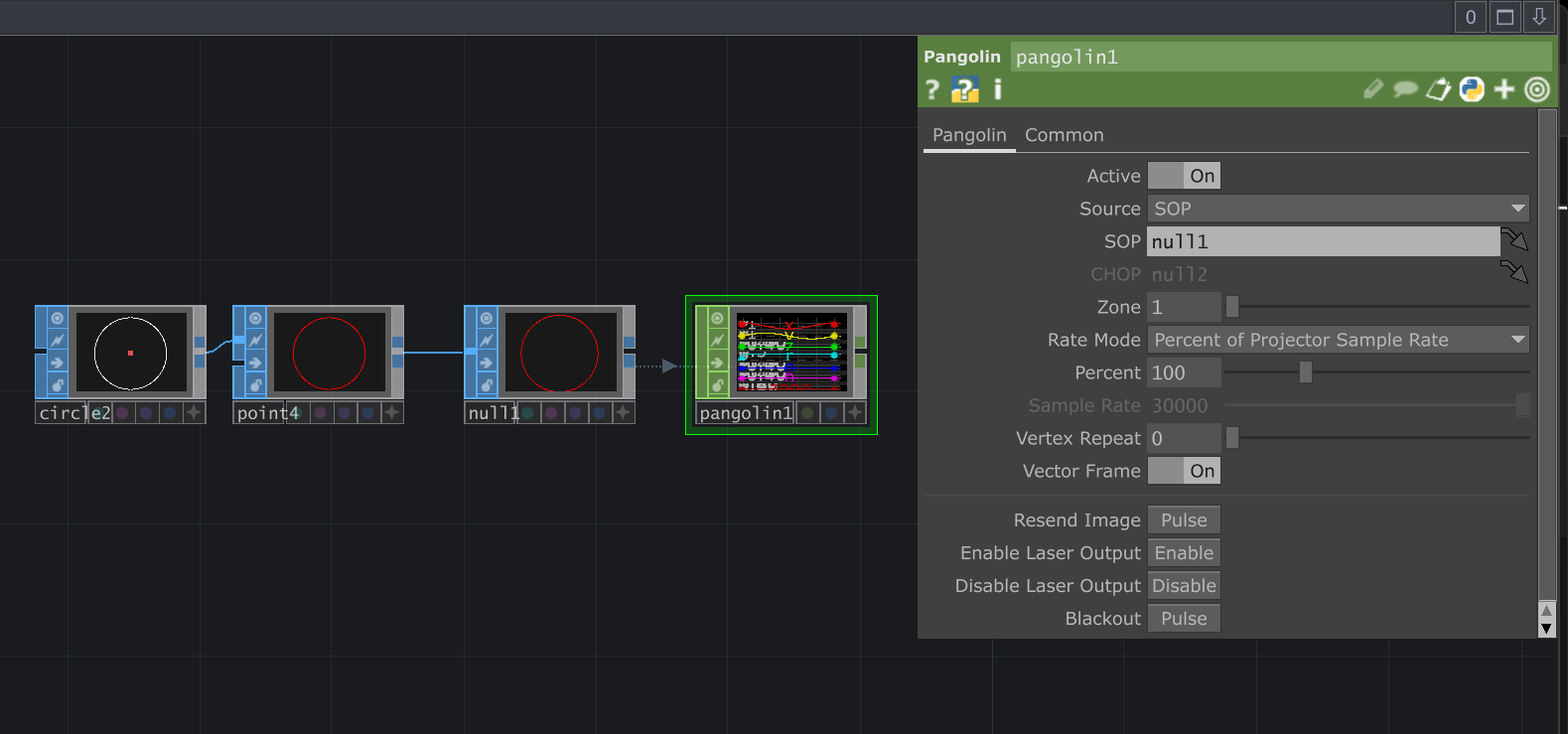
Task: Toggle the bypass arrow flag on null1
Action: tap(487, 363)
